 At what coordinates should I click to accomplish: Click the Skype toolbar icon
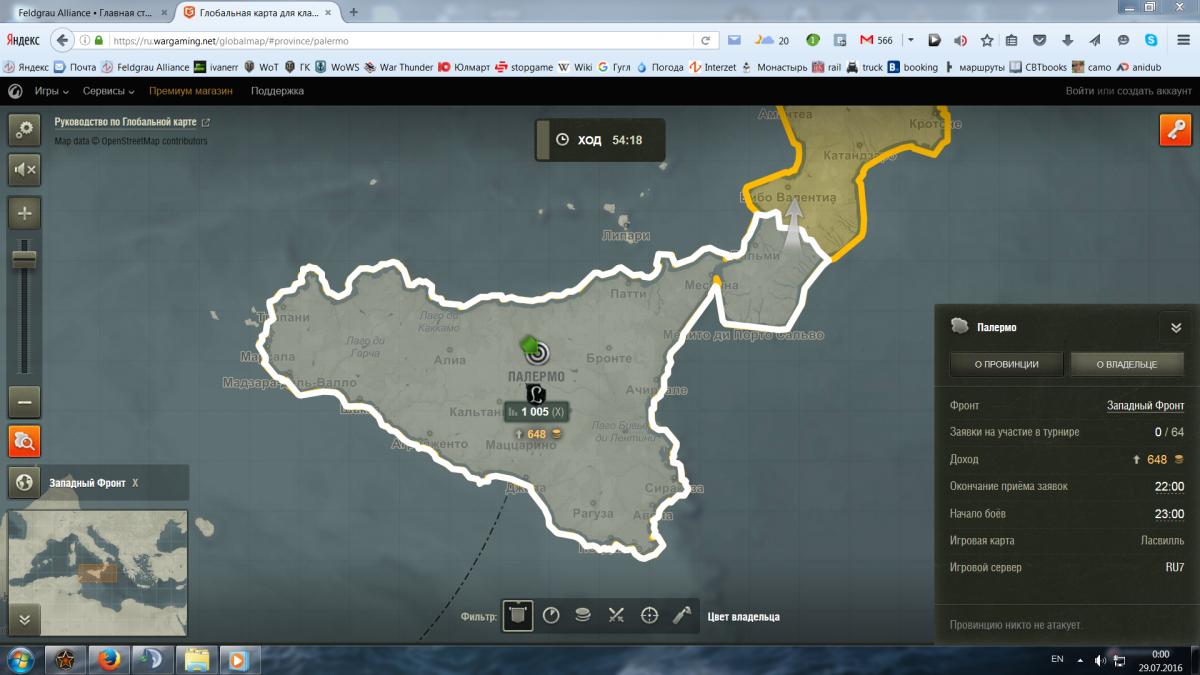click(1152, 41)
